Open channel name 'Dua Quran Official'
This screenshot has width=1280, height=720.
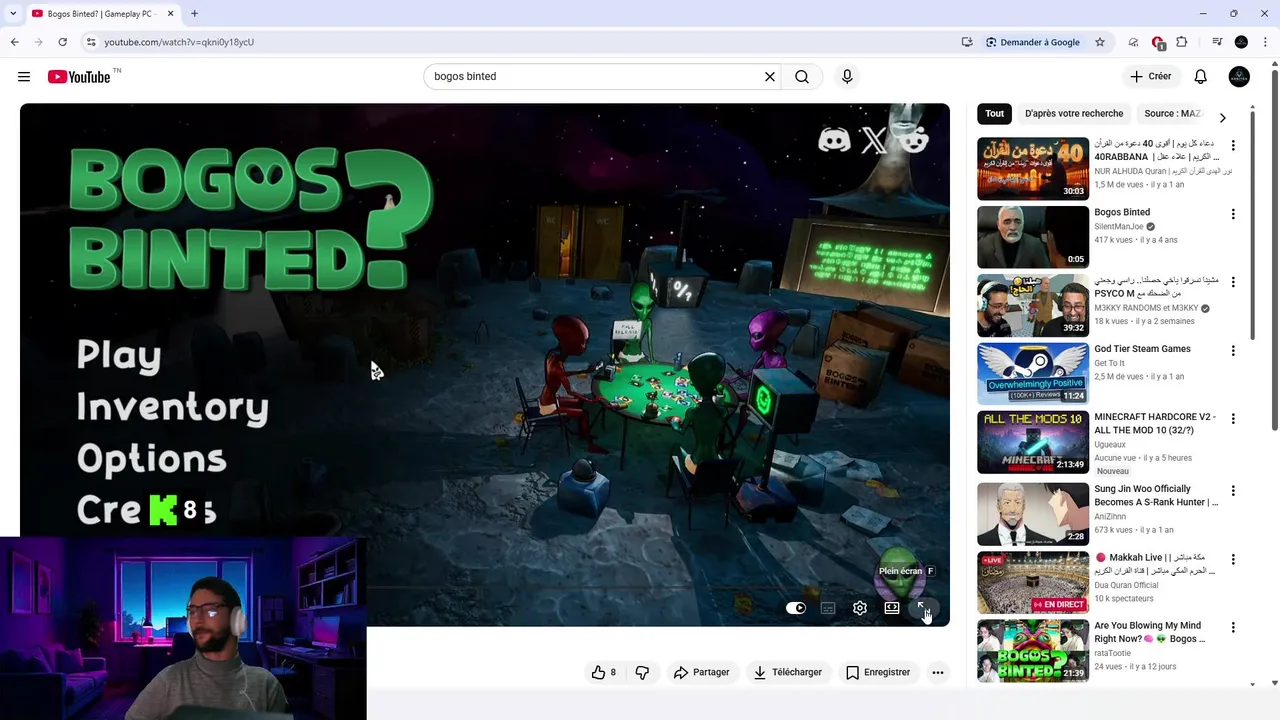pyautogui.click(x=1126, y=585)
